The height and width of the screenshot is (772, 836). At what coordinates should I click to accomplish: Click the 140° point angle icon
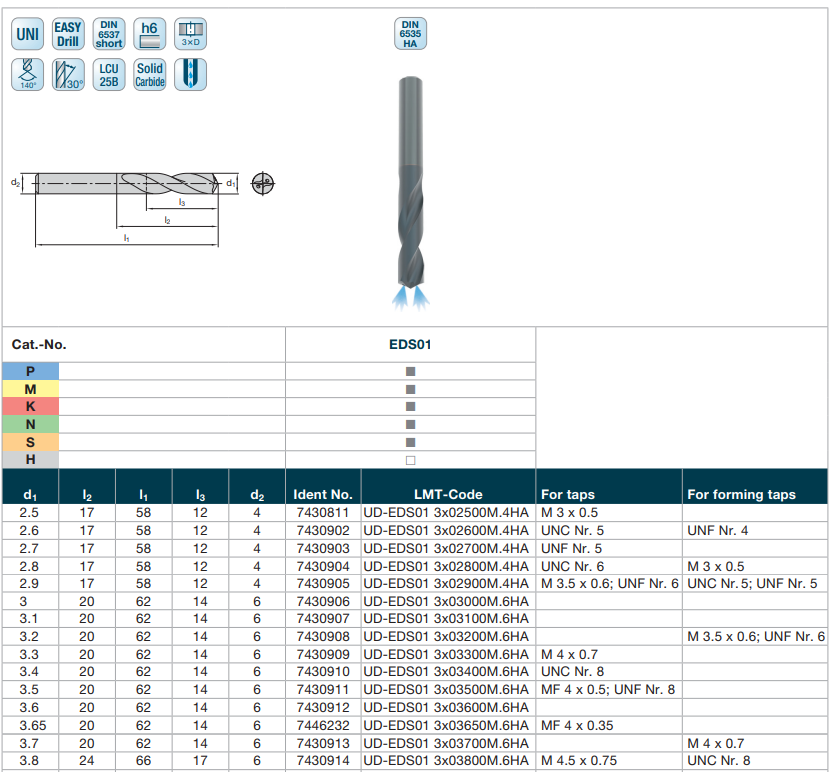pyautogui.click(x=27, y=75)
